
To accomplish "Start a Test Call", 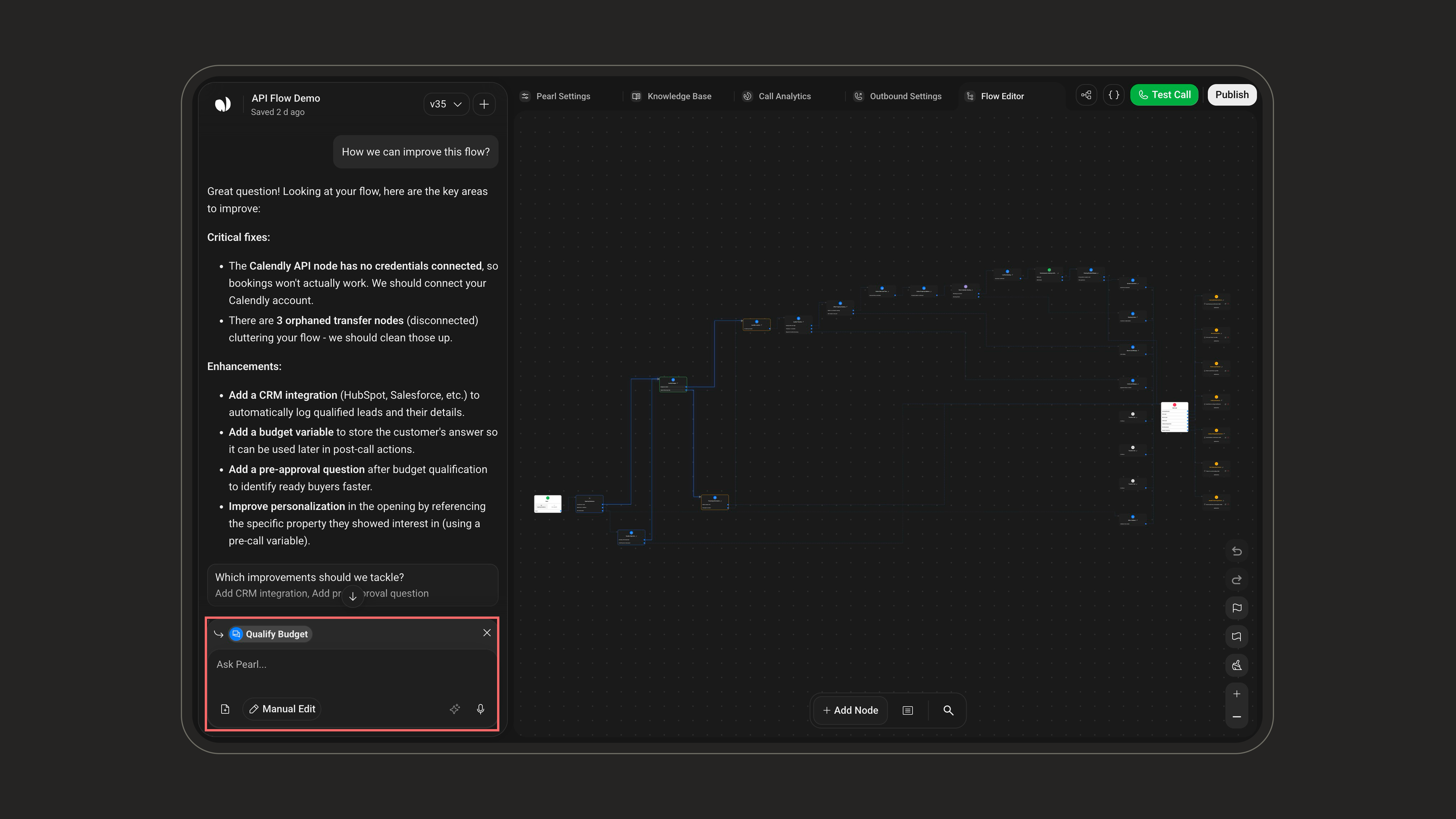I will (1164, 95).
